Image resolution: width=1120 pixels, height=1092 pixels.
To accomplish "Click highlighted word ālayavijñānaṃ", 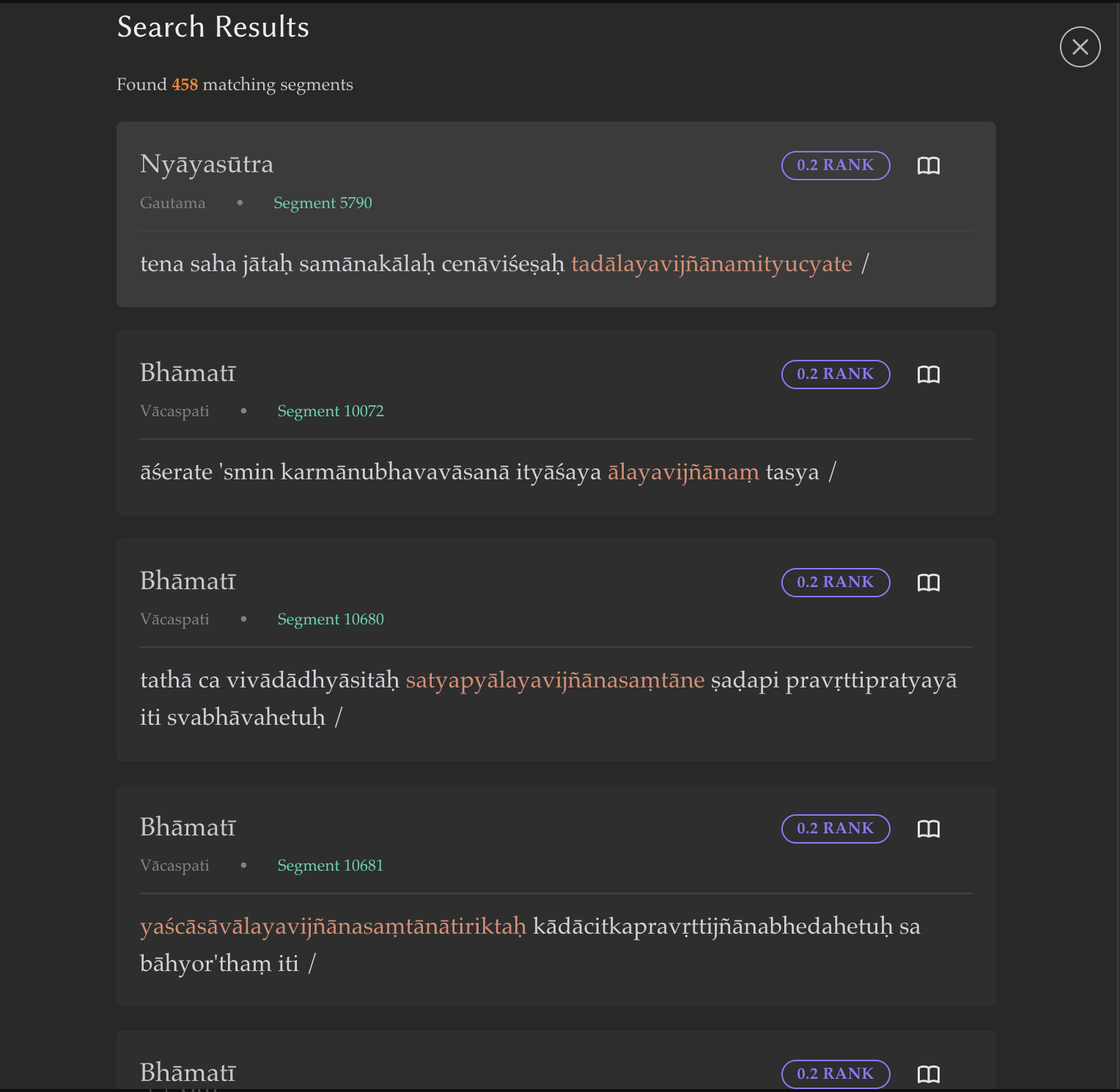I will (x=683, y=472).
